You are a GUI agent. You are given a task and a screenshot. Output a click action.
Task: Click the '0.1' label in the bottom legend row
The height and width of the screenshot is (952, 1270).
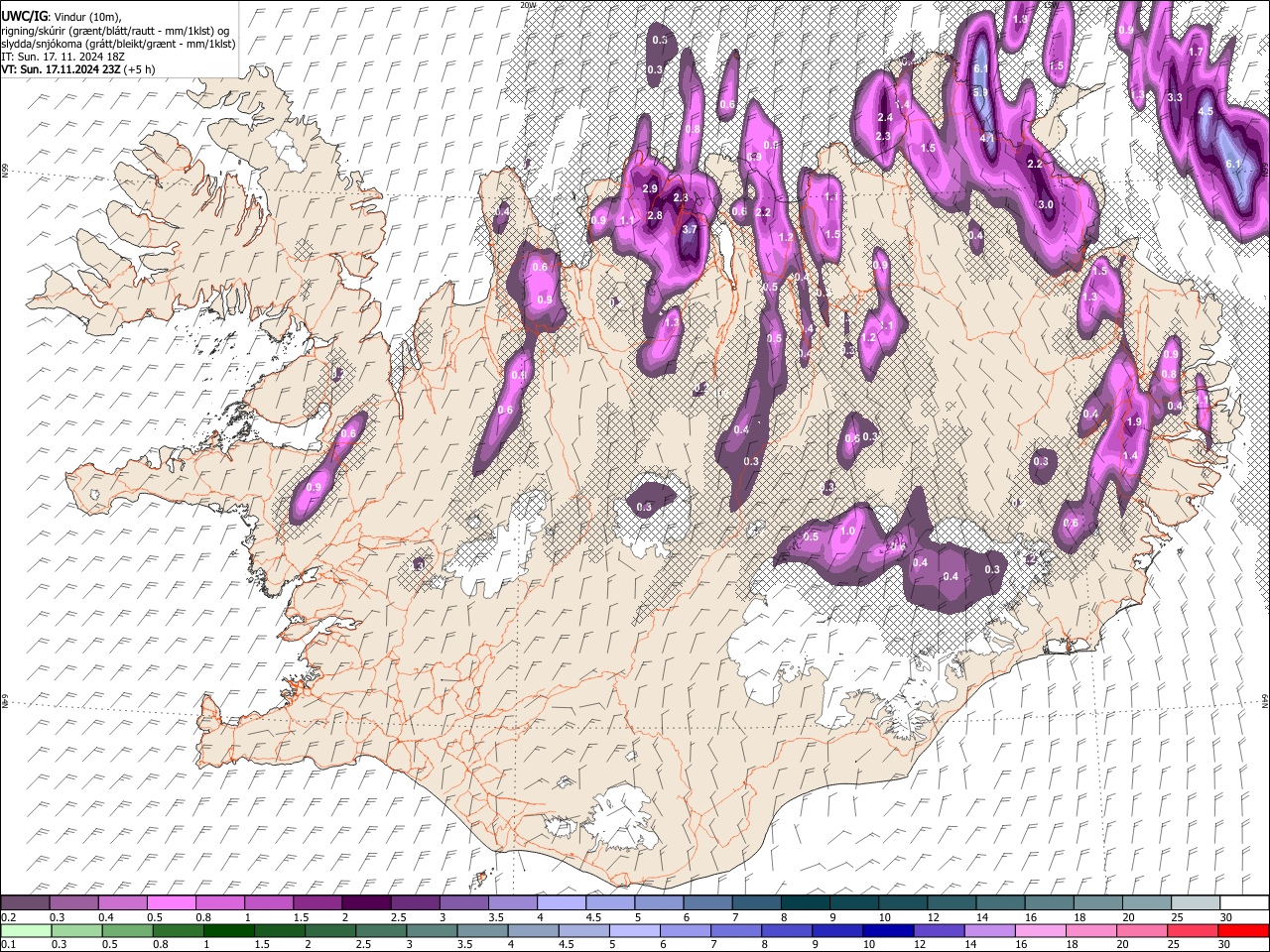tap(8, 944)
